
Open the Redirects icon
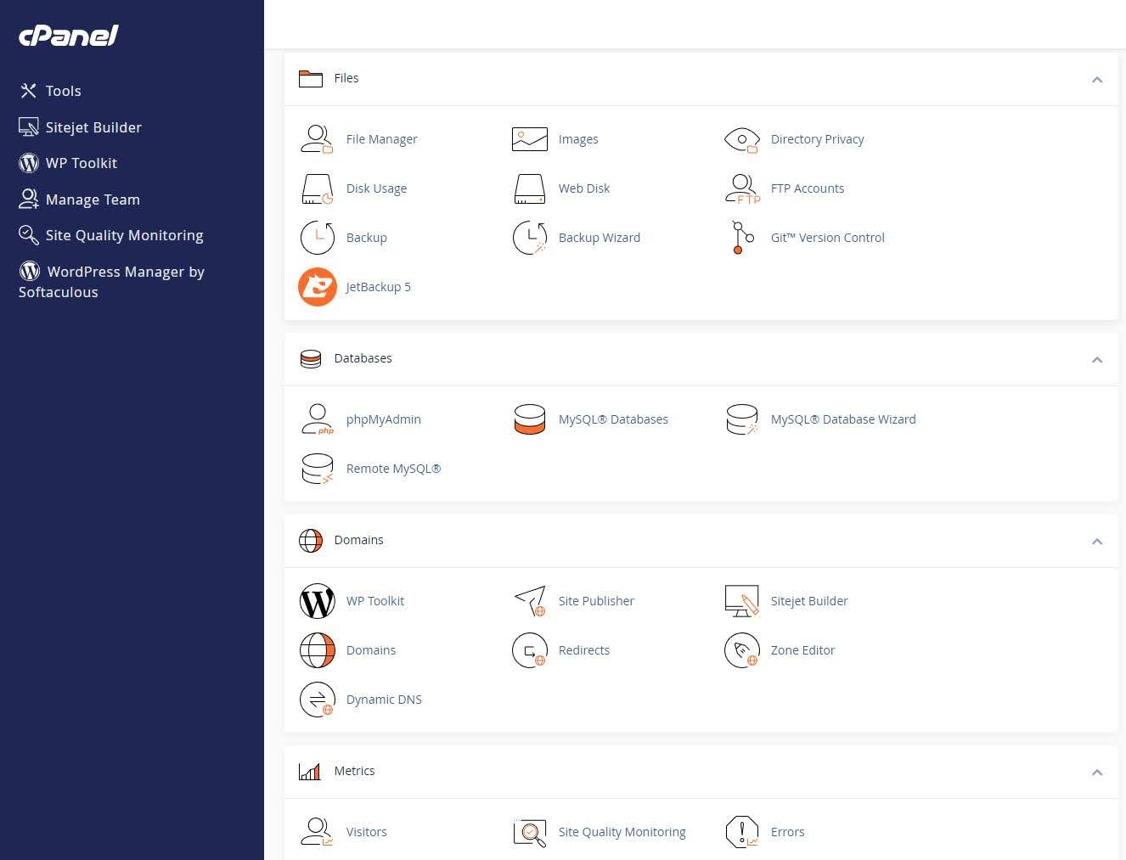coord(529,650)
